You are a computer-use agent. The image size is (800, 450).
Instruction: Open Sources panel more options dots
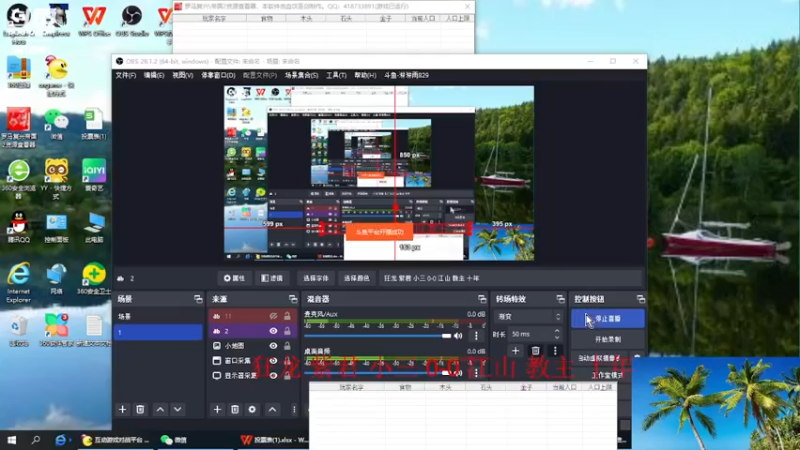(x=294, y=409)
